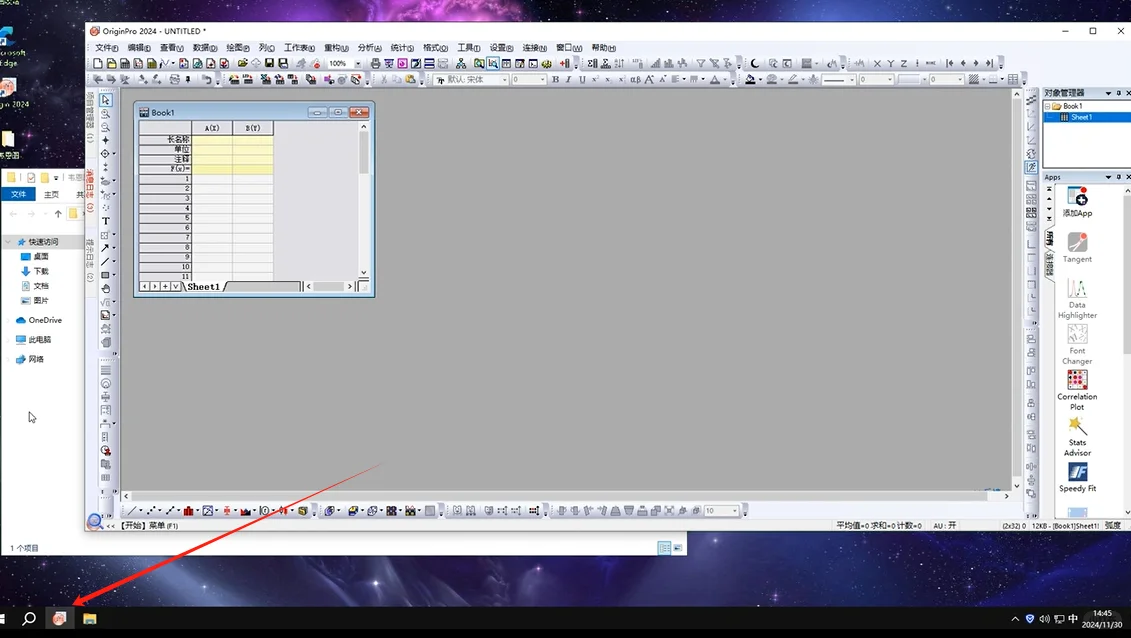Click the Print icon in the standard toolbar
The height and width of the screenshot is (638, 1131).
pyautogui.click(x=376, y=63)
